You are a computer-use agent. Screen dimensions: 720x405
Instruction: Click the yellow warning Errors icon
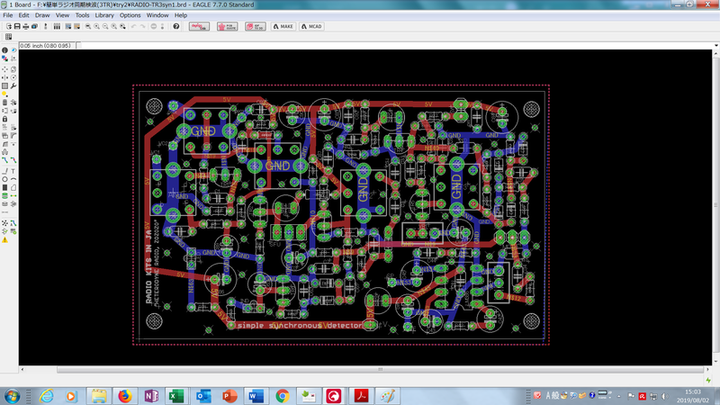pyautogui.click(x=5, y=240)
